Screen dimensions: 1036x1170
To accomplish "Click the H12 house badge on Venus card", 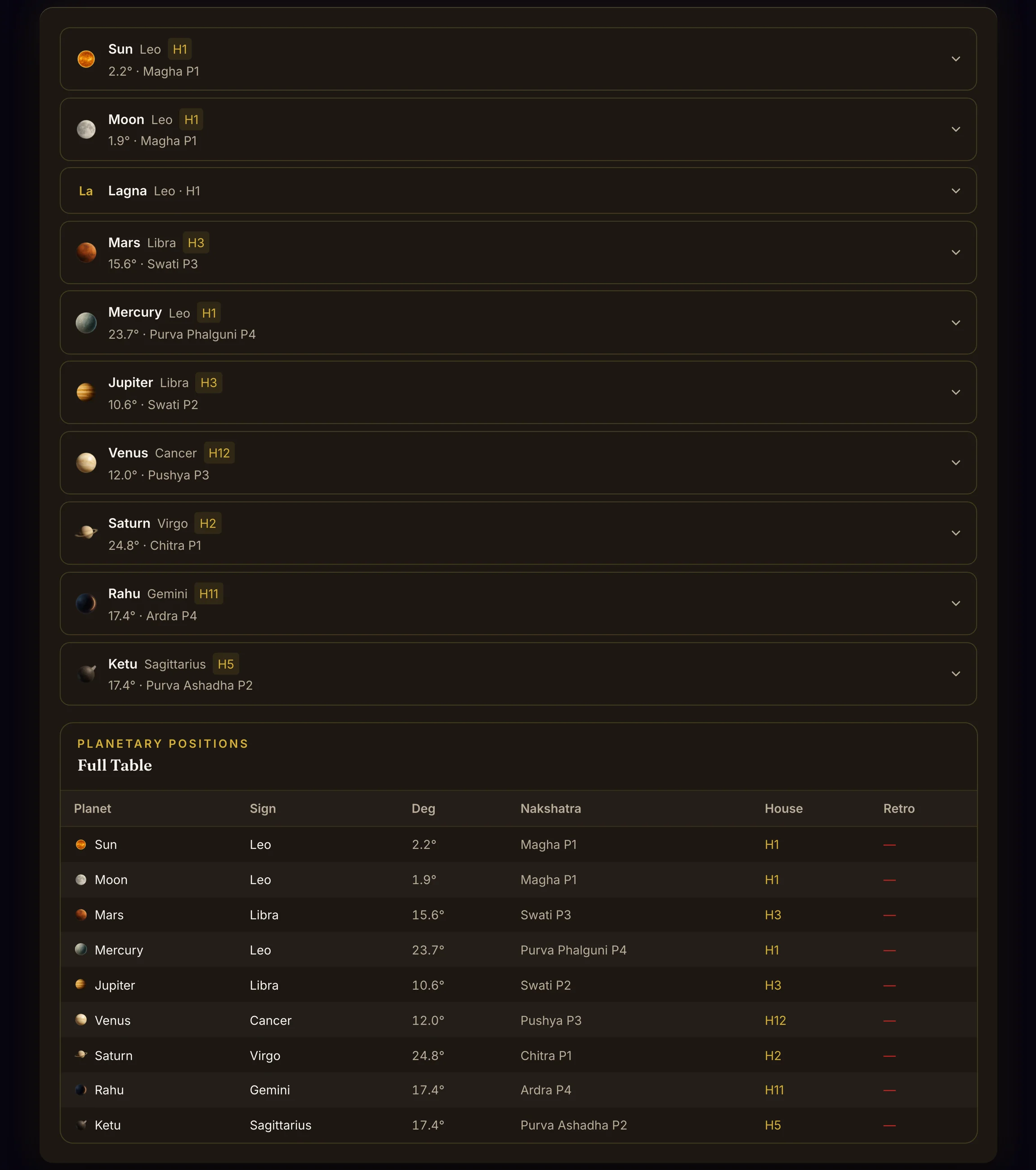I will [219, 453].
